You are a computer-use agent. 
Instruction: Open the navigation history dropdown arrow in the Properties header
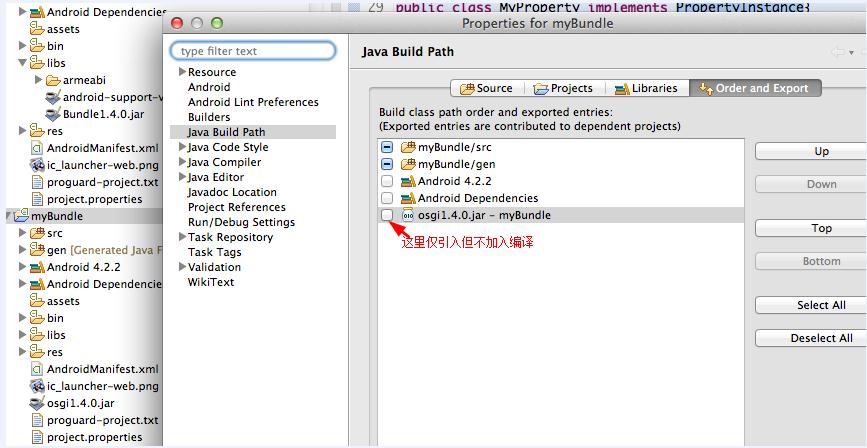click(x=852, y=53)
